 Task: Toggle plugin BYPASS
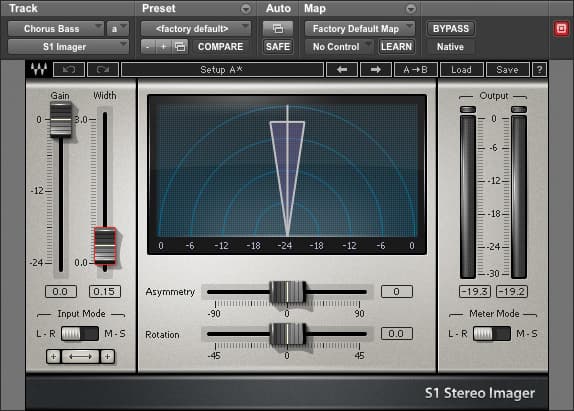451,29
